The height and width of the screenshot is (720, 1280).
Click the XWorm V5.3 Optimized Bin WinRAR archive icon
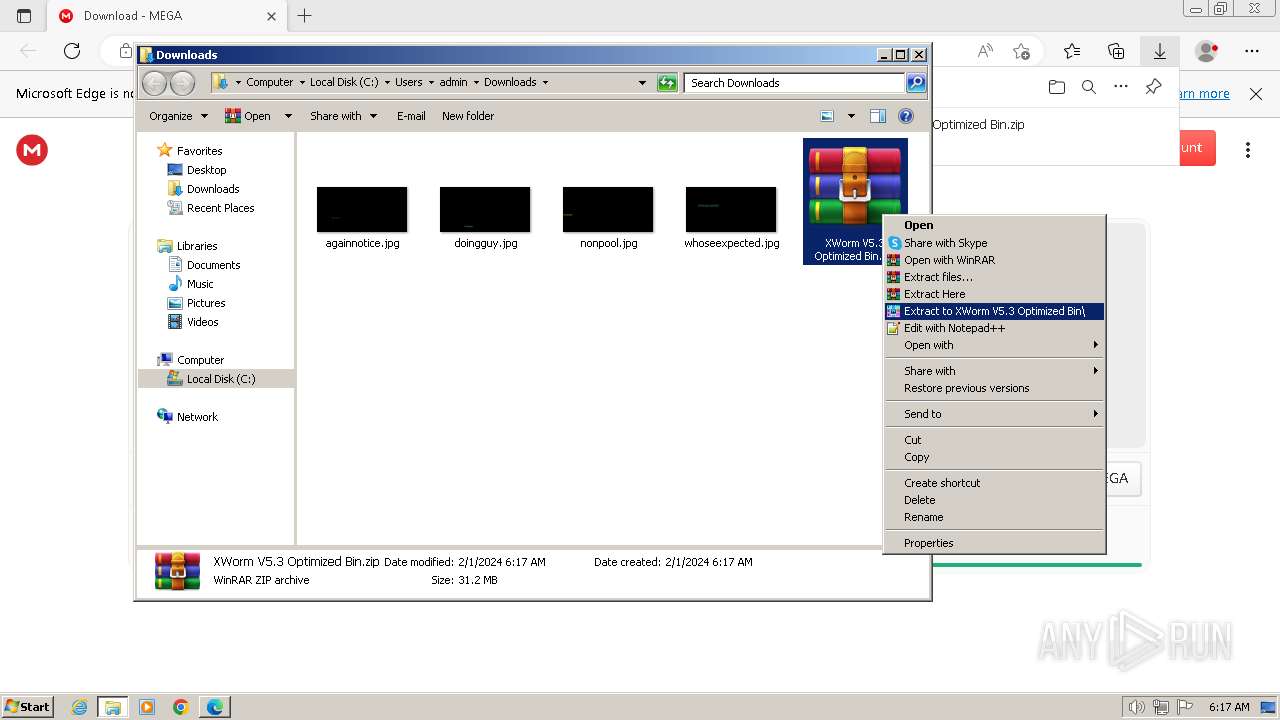[855, 187]
